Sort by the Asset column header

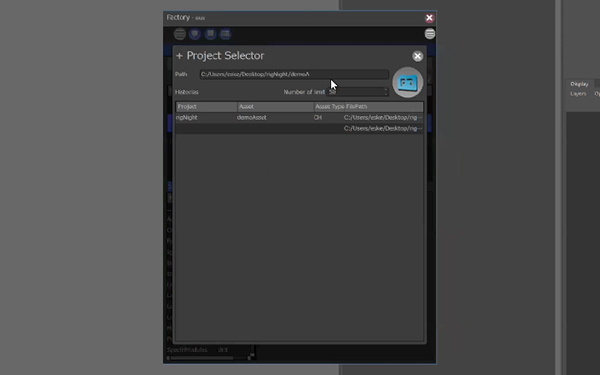(276, 107)
